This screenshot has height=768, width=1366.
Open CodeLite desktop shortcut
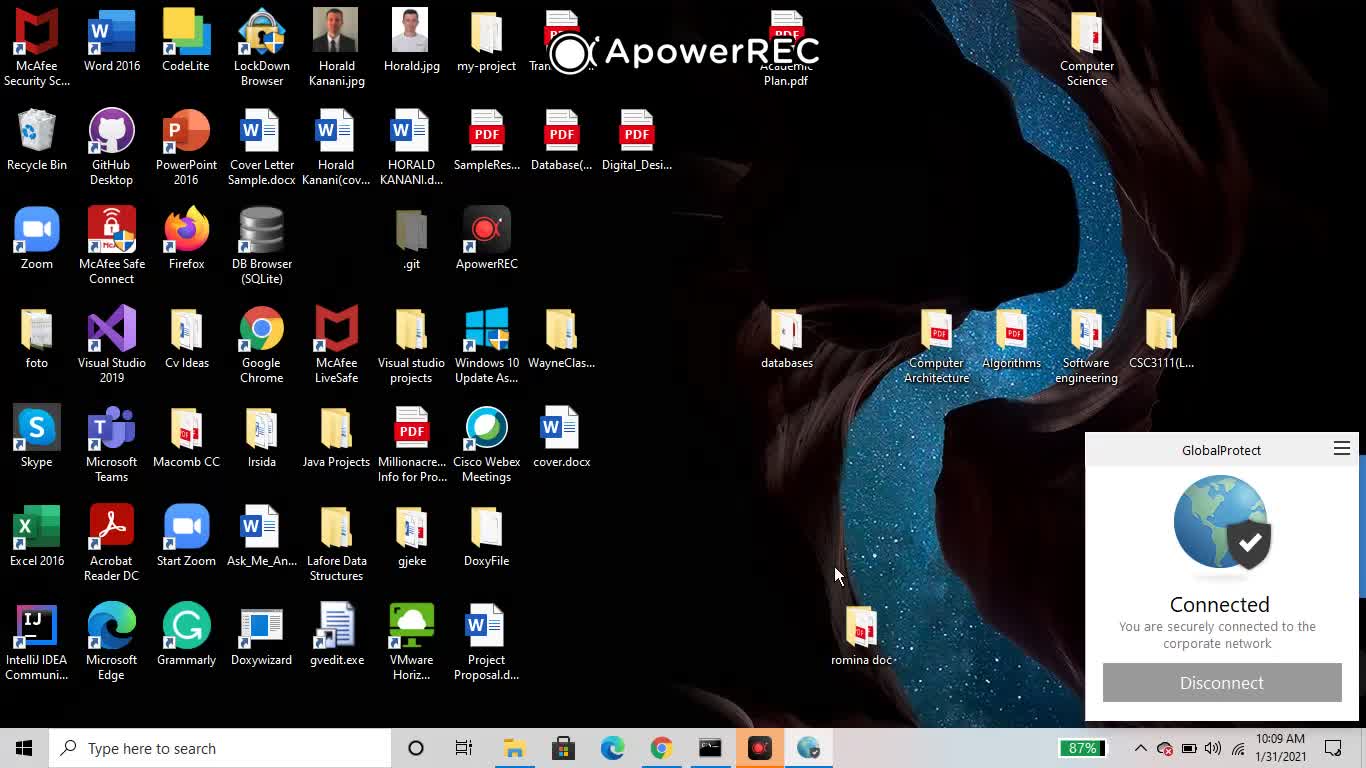pos(186,40)
